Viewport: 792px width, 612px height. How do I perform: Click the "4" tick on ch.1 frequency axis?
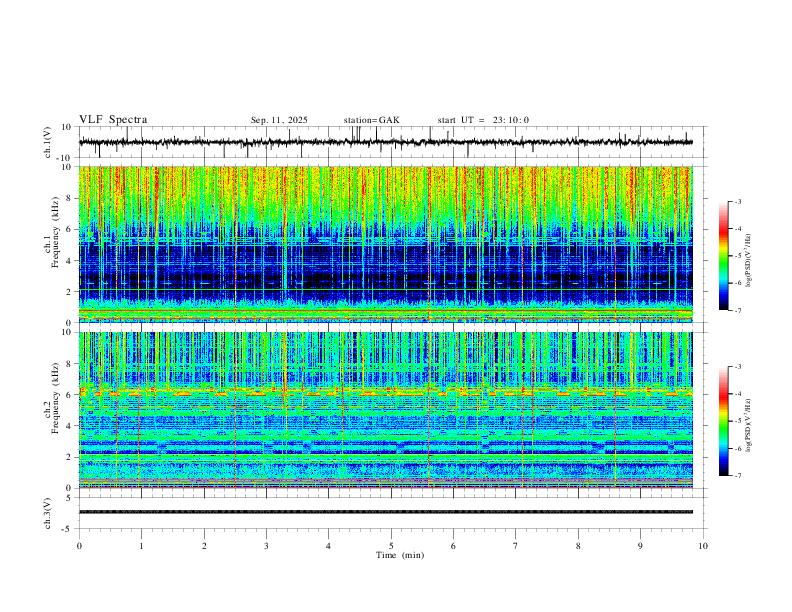click(70, 261)
